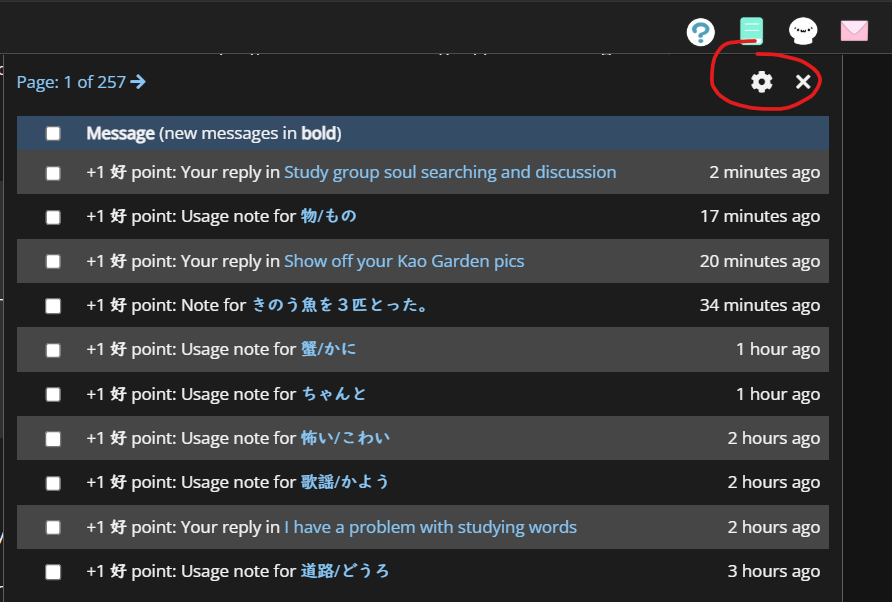Open notification settings gear icon
892x602 pixels.
[761, 82]
